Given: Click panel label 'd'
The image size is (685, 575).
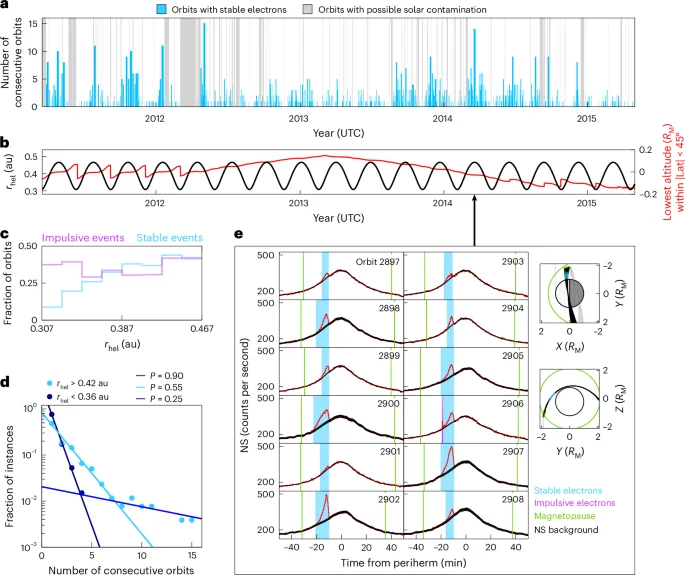Looking at the screenshot, I should pos(4,382).
